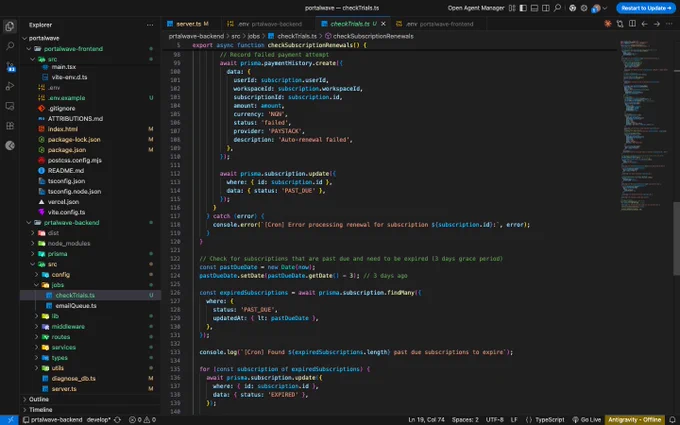Click Go Live in status bar

pyautogui.click(x=586, y=420)
